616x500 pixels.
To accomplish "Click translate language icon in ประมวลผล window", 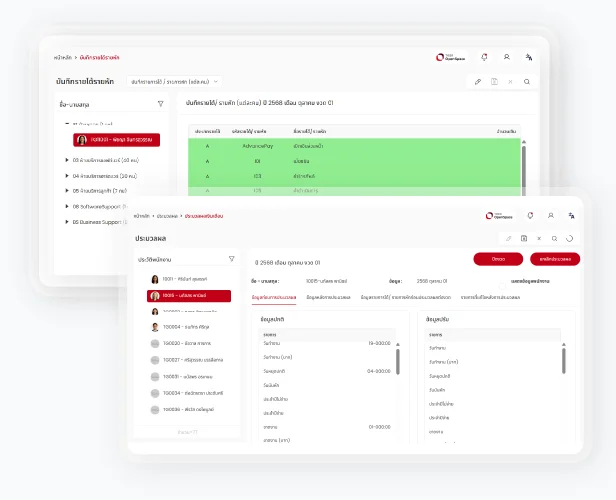I will 572,216.
